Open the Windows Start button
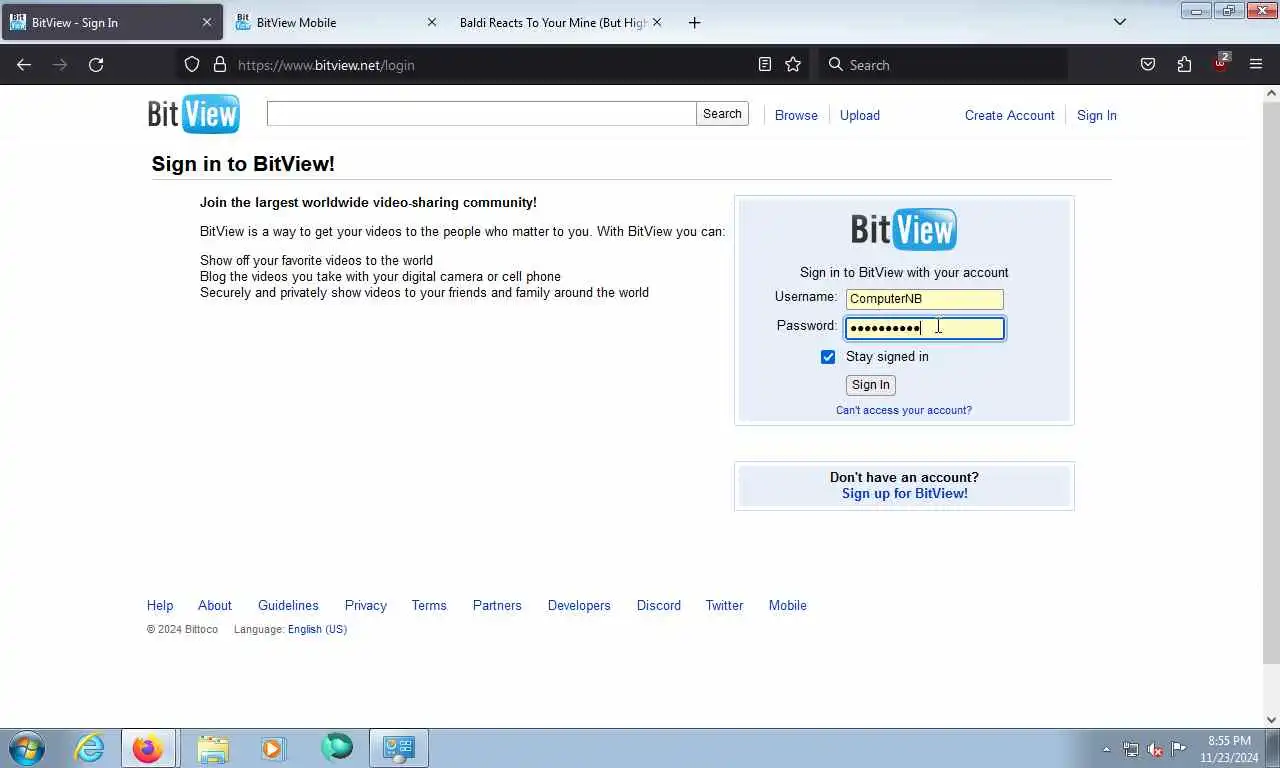 coord(26,748)
